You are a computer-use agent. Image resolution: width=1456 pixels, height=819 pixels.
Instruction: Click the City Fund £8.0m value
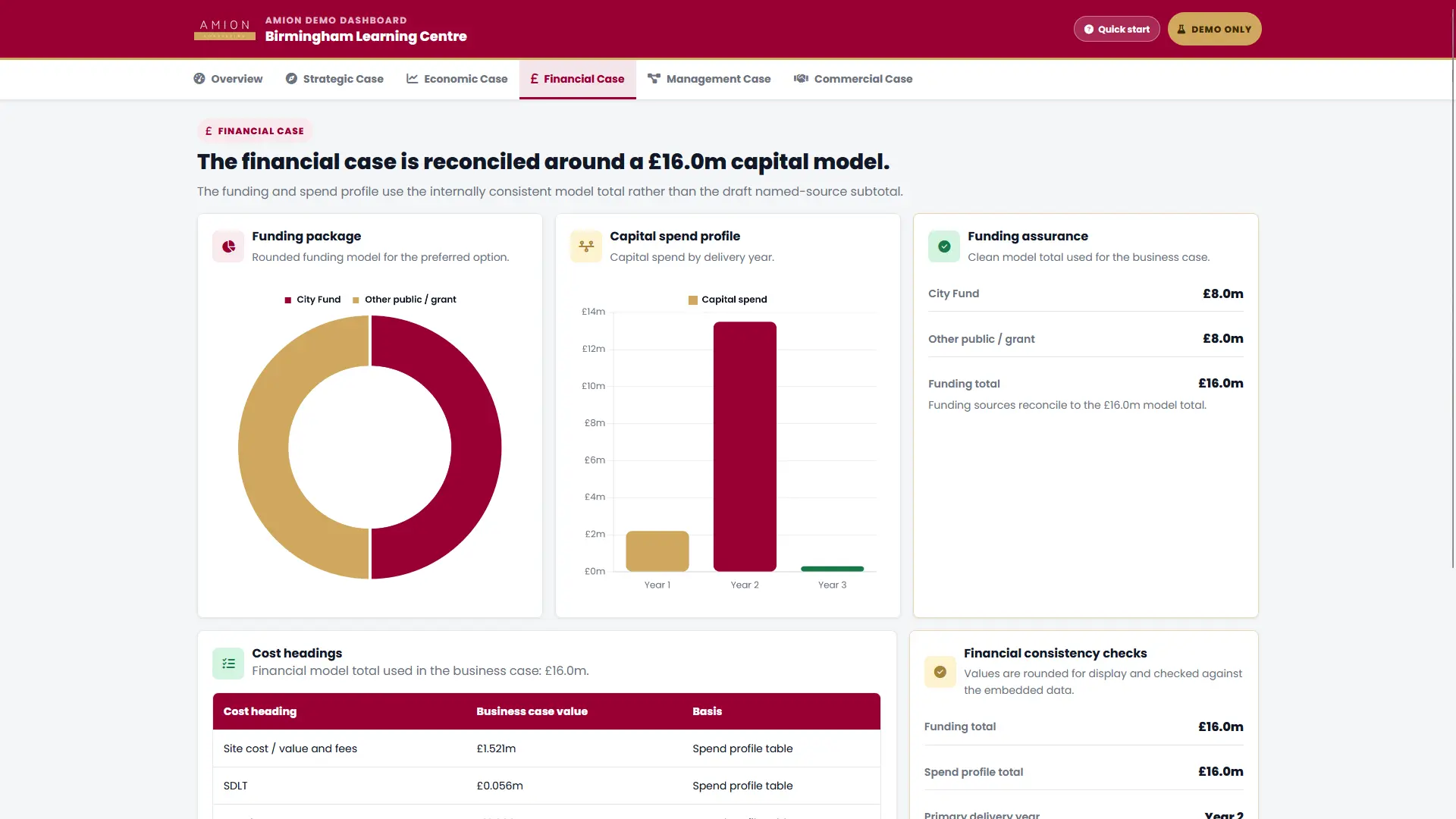click(1222, 293)
